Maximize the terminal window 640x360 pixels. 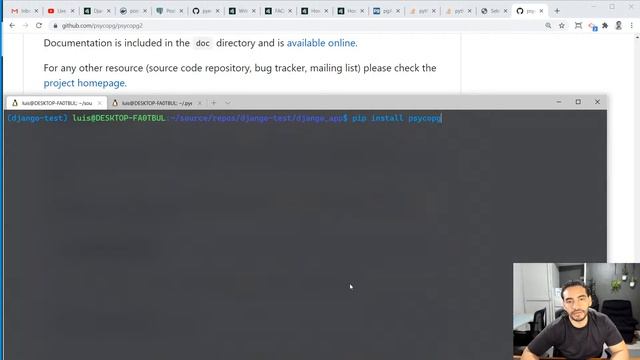[578, 102]
